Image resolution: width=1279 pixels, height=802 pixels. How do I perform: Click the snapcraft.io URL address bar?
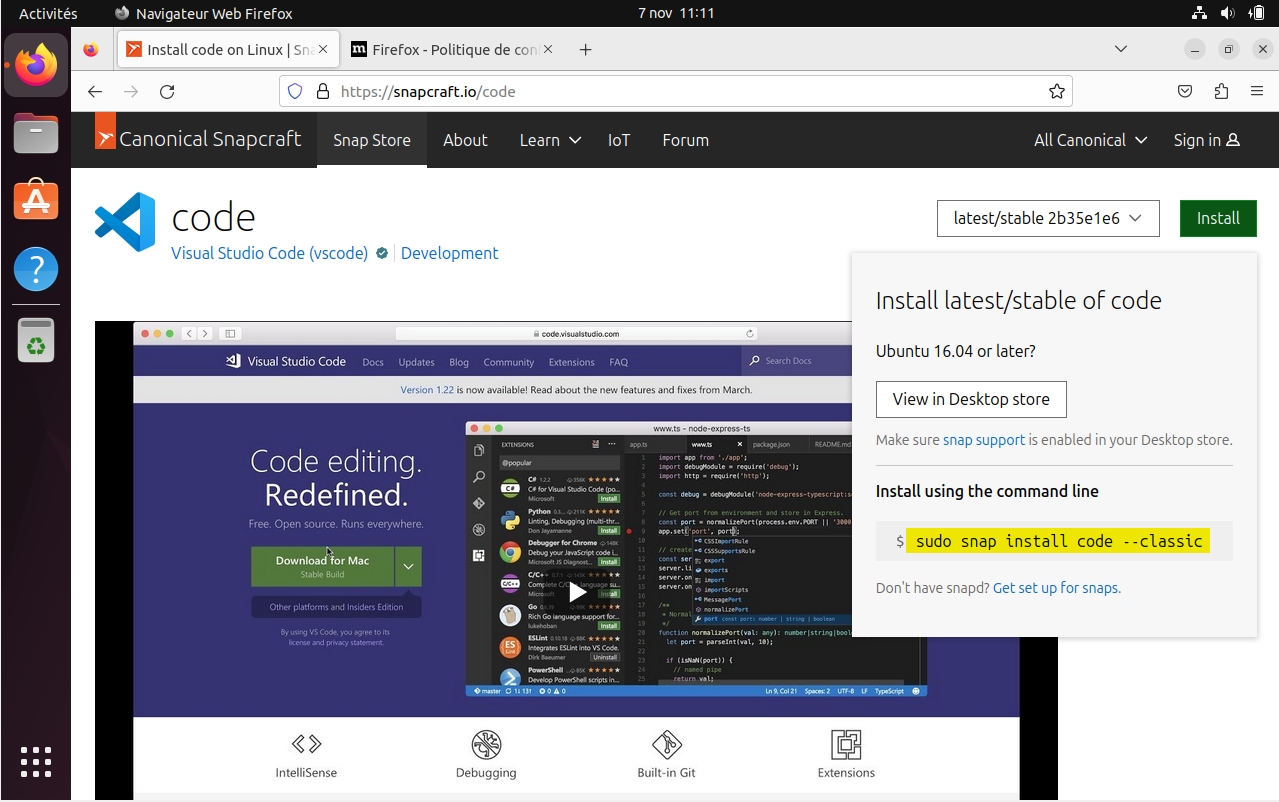pos(680,91)
